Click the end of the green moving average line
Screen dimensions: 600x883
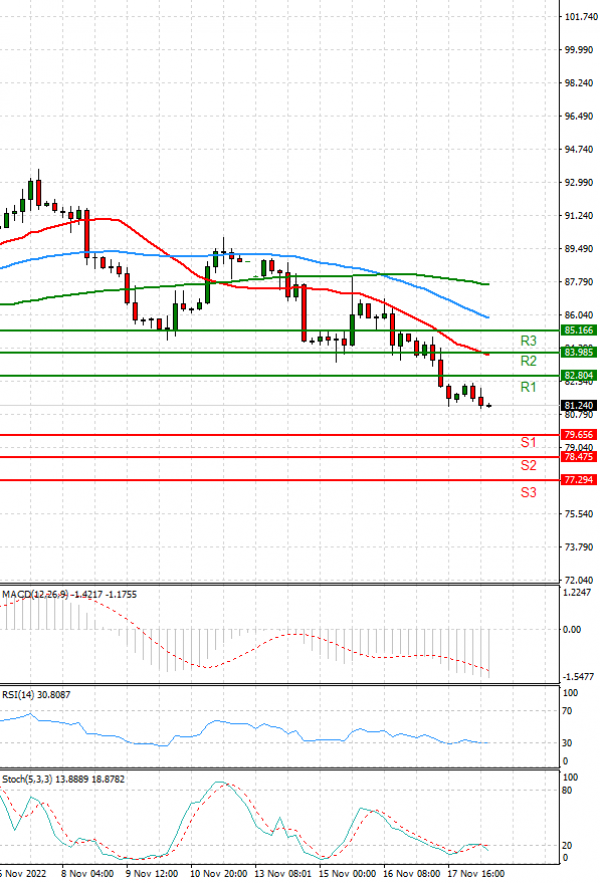tap(488, 284)
